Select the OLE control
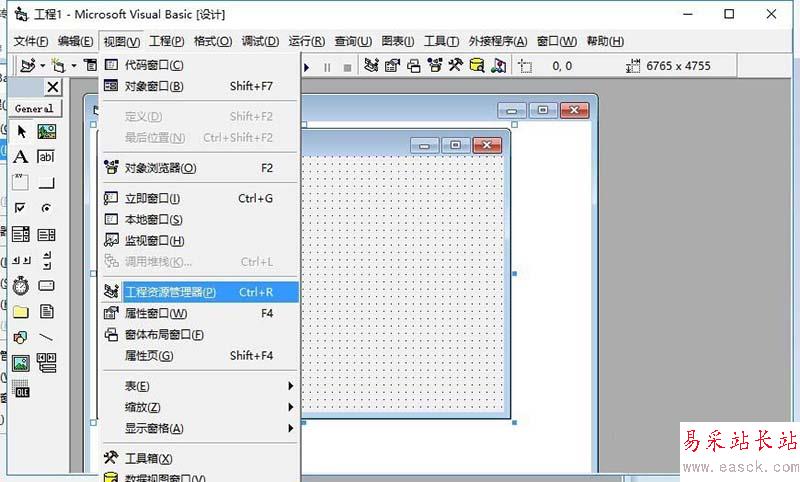Screen dimensions: 800x482 pos(20,389)
